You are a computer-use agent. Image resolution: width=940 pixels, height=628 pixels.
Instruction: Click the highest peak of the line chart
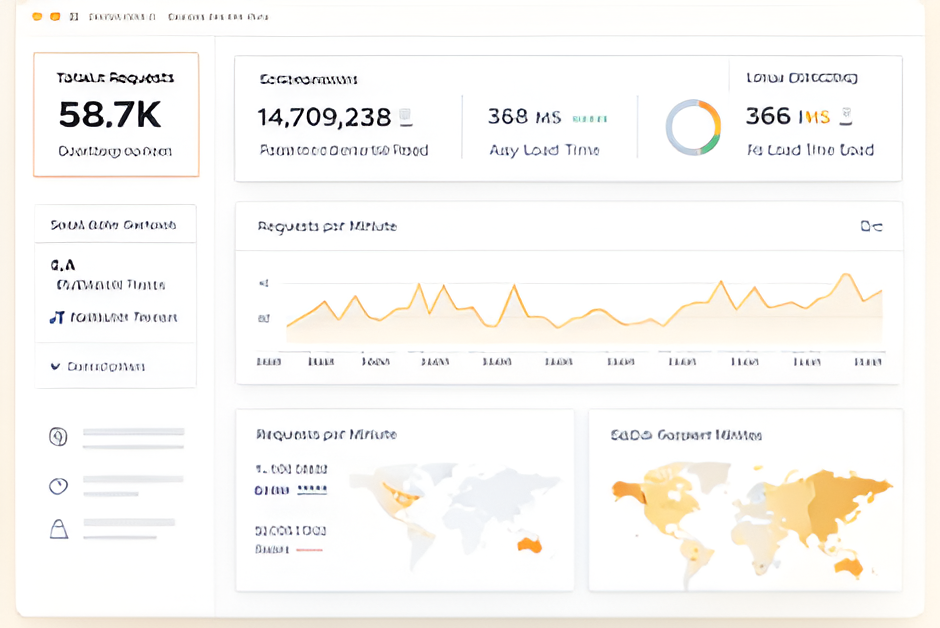point(847,274)
